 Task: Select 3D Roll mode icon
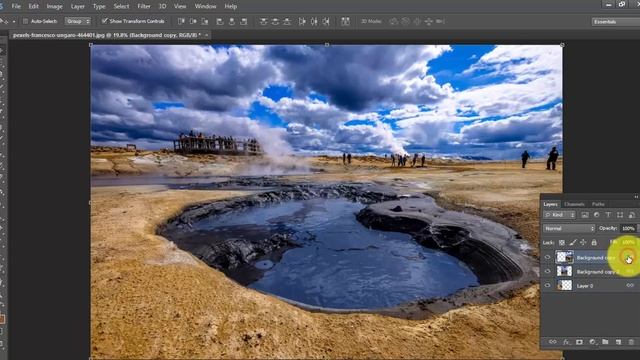(405, 21)
